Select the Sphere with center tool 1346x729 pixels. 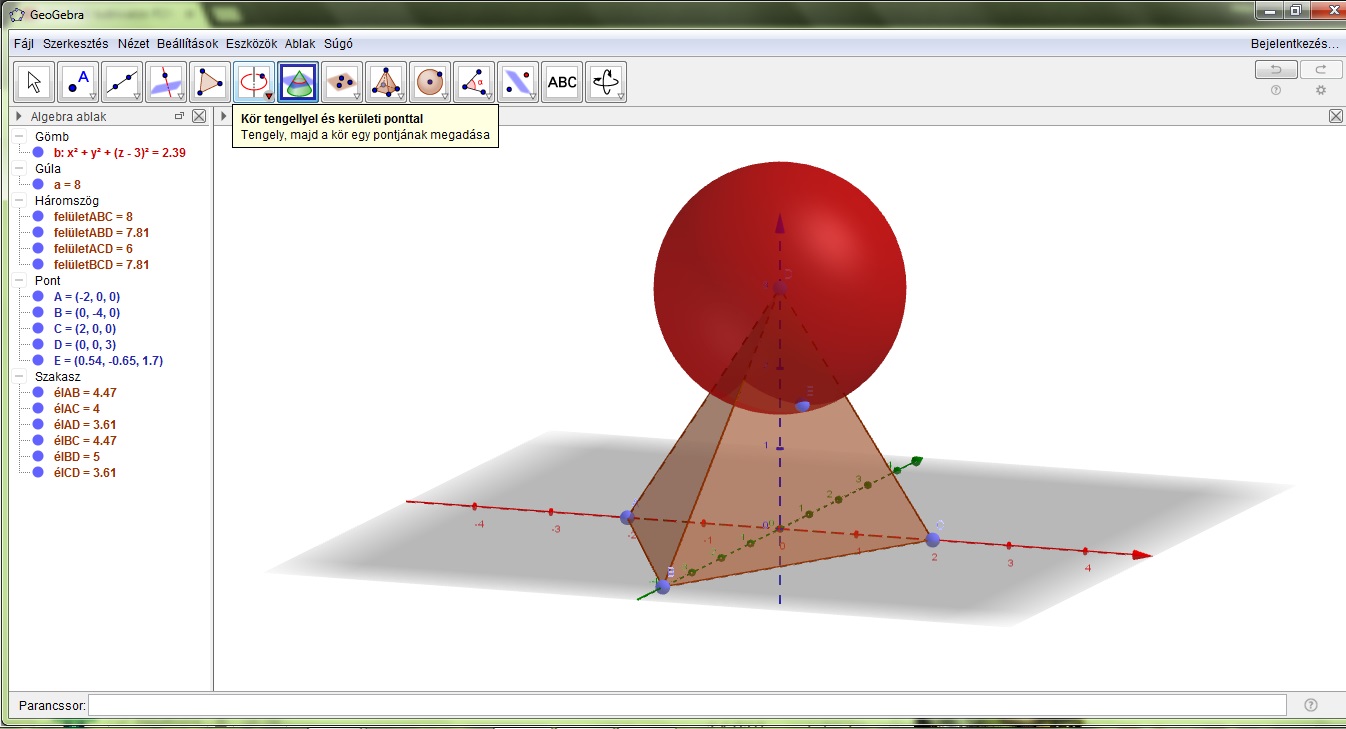430,82
